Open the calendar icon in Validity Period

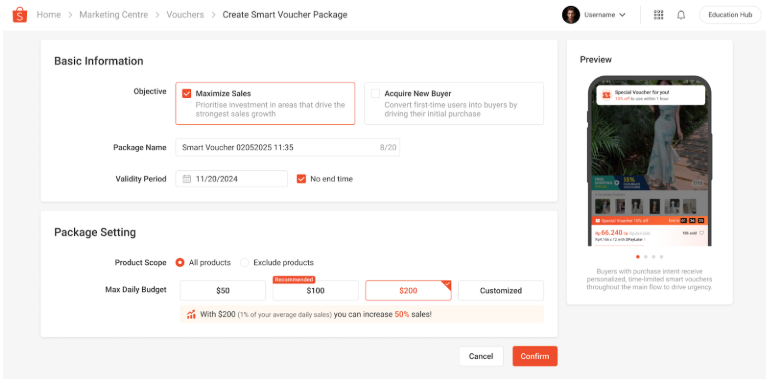point(187,179)
